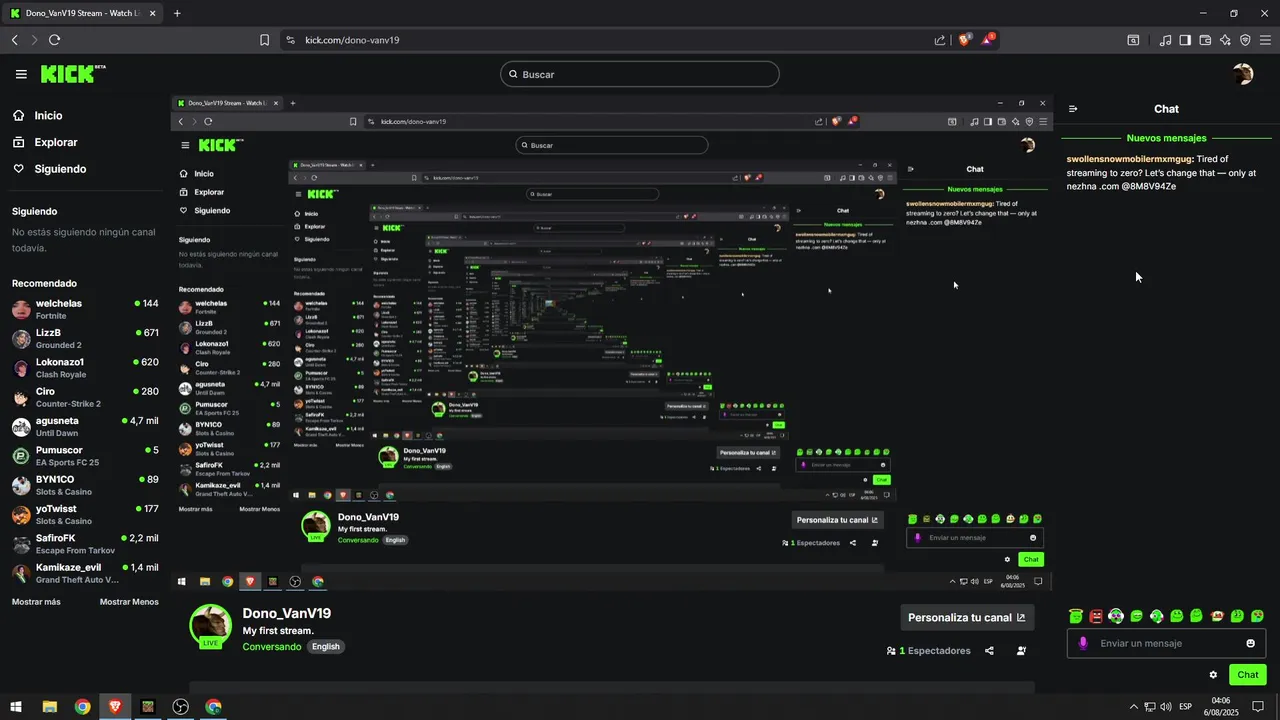The width and height of the screenshot is (1280, 720).
Task: Click the site settings icon beside URL
Action: 290,40
